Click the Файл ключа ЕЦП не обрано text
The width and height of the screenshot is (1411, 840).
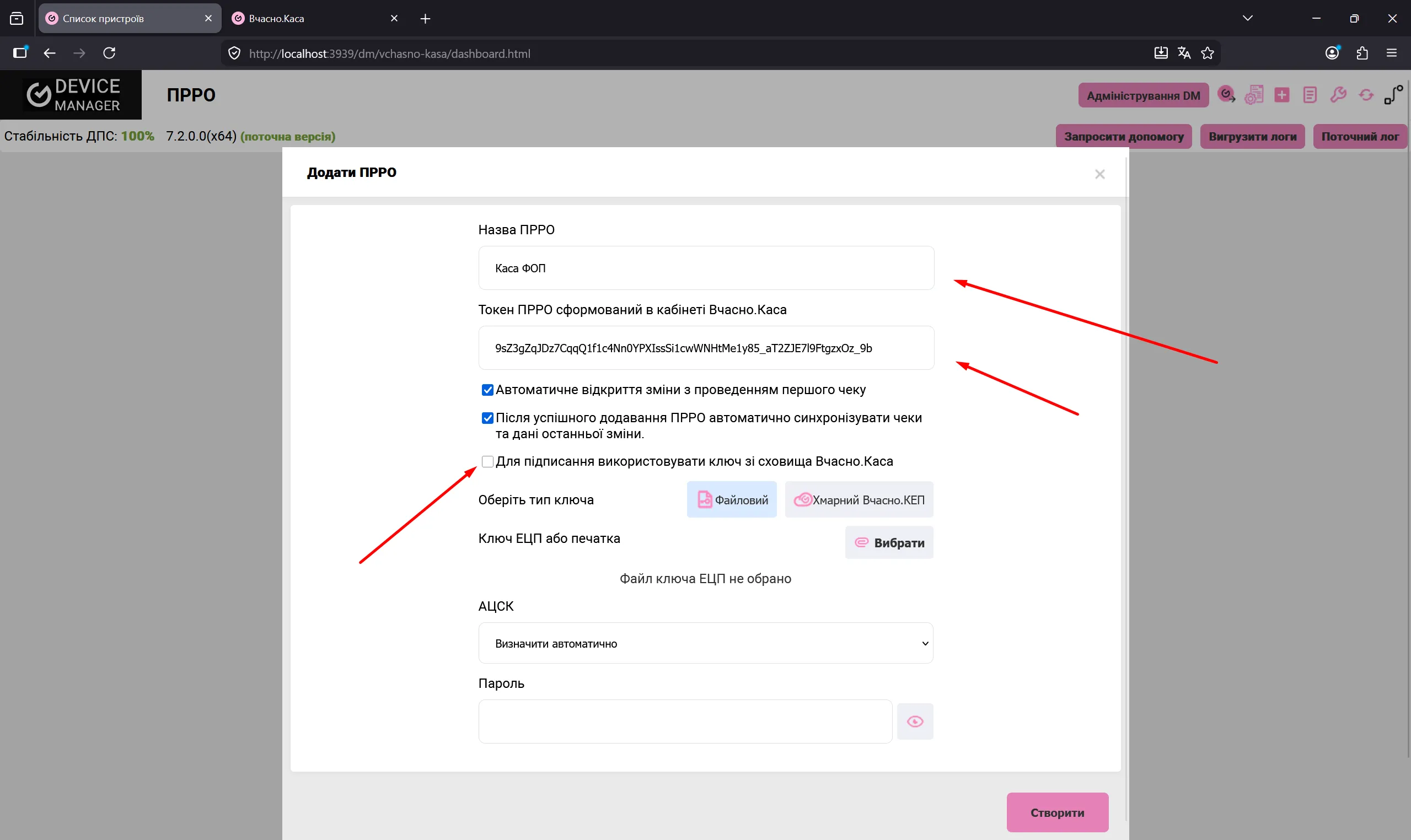(x=706, y=579)
